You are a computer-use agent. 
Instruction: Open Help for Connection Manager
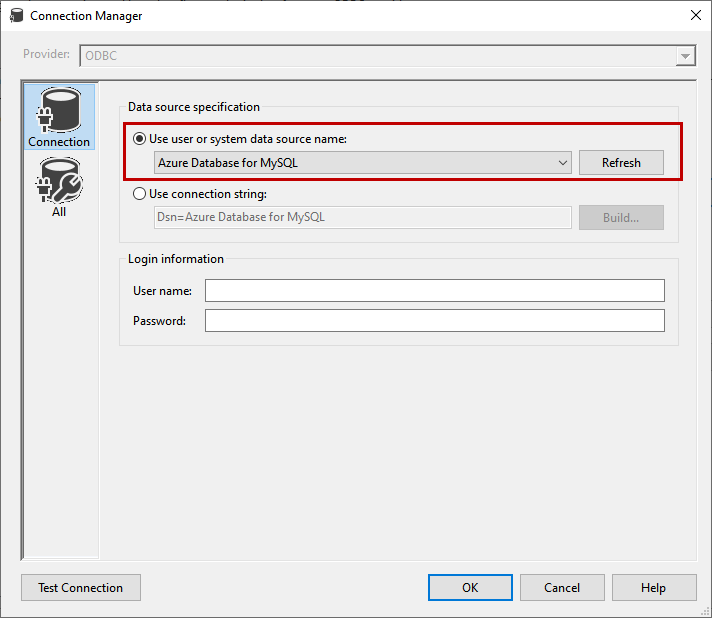[x=653, y=588]
